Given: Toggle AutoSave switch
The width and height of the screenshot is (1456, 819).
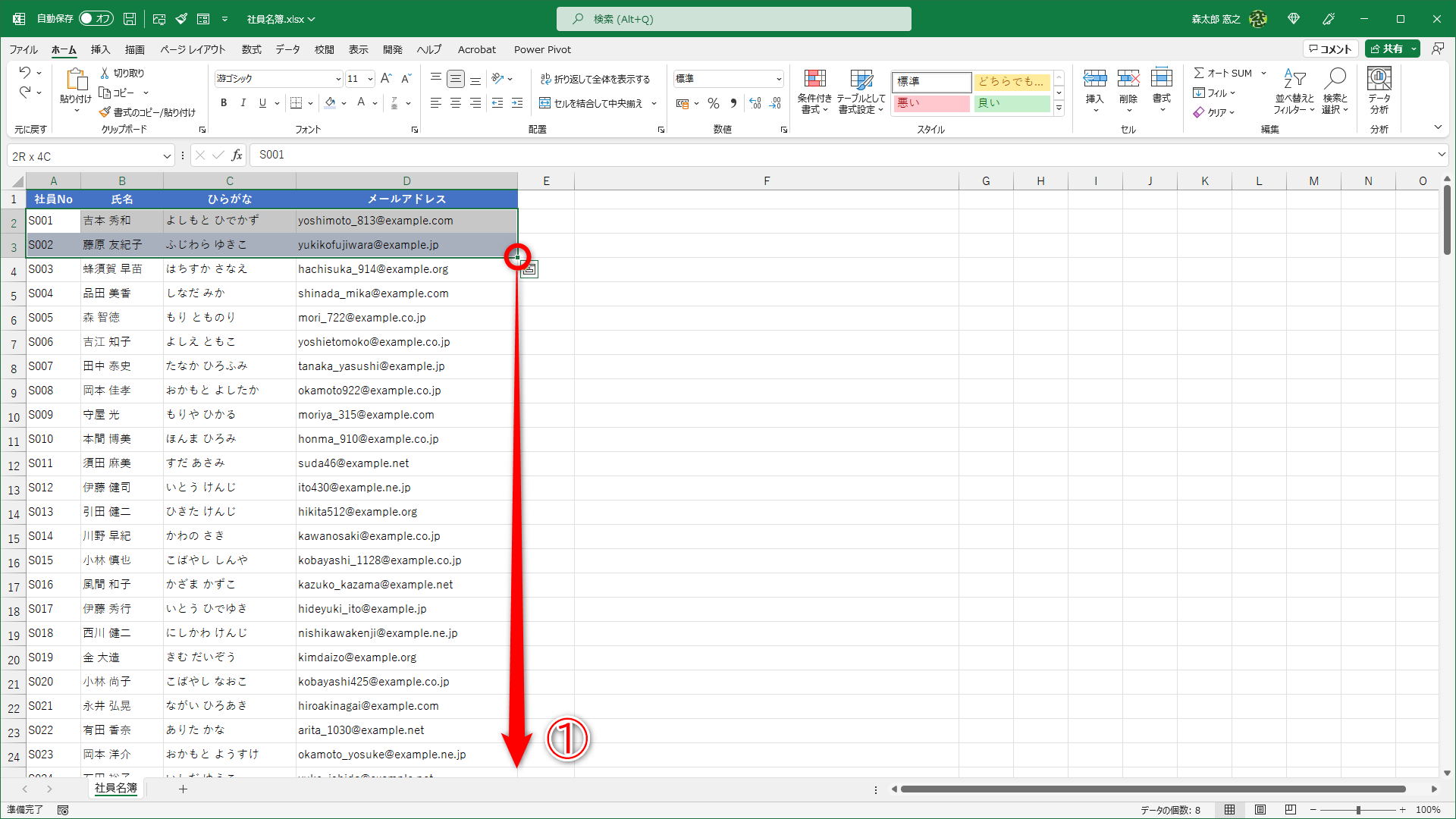Looking at the screenshot, I should coord(96,18).
